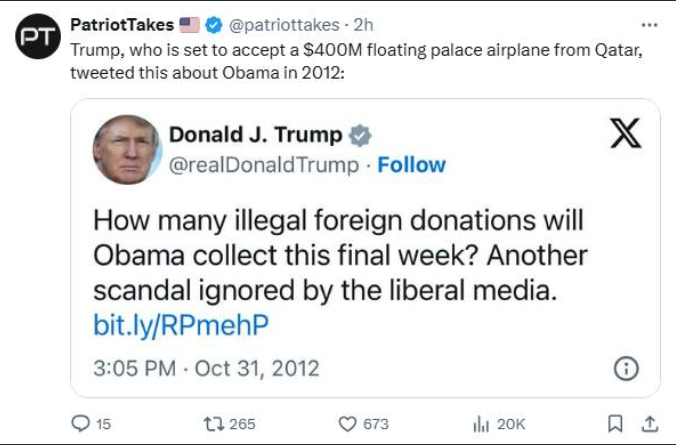
Task: Open the PatriotTakes display name
Action: point(122,25)
